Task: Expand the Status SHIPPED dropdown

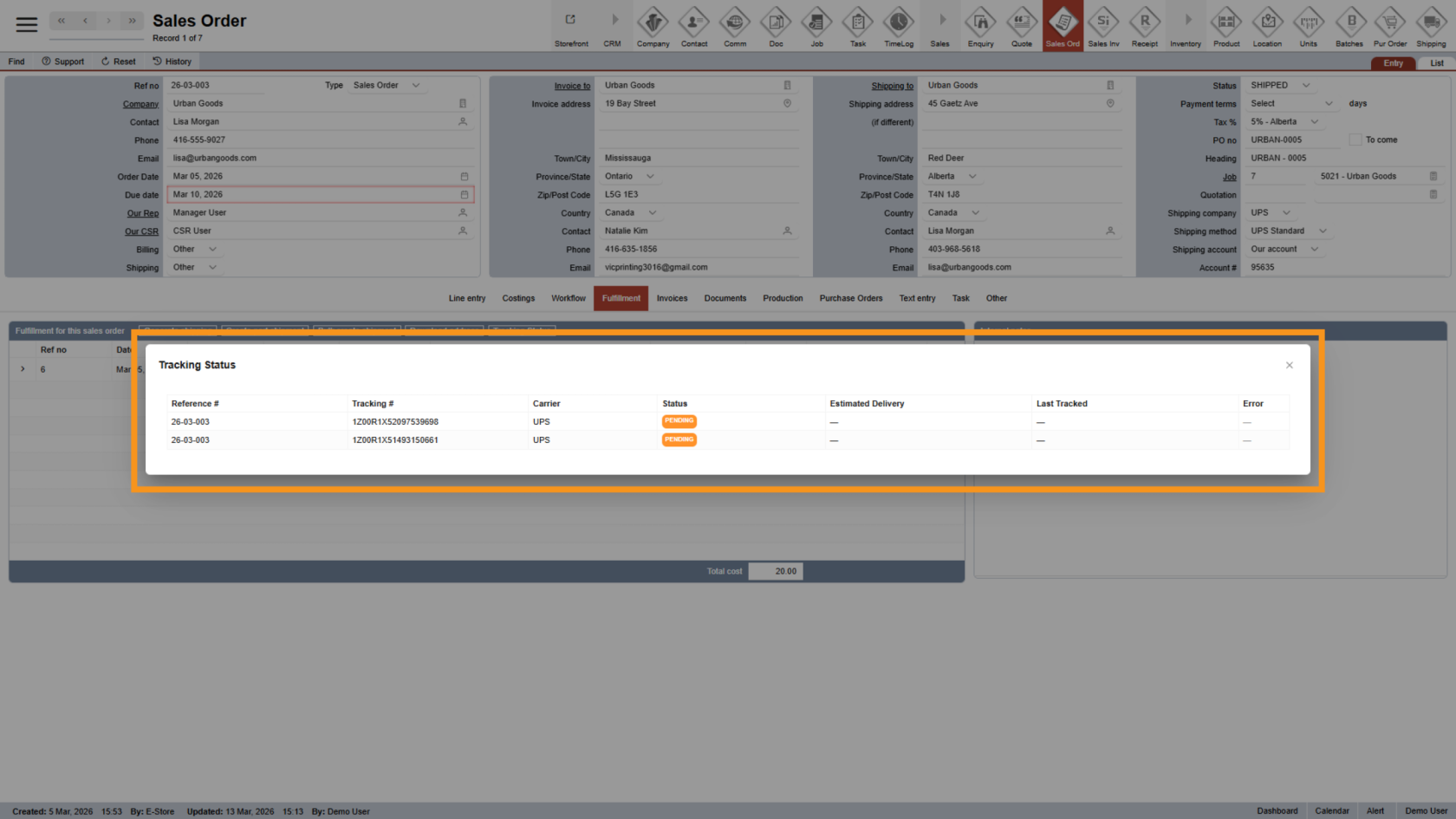Action: coord(1306,85)
